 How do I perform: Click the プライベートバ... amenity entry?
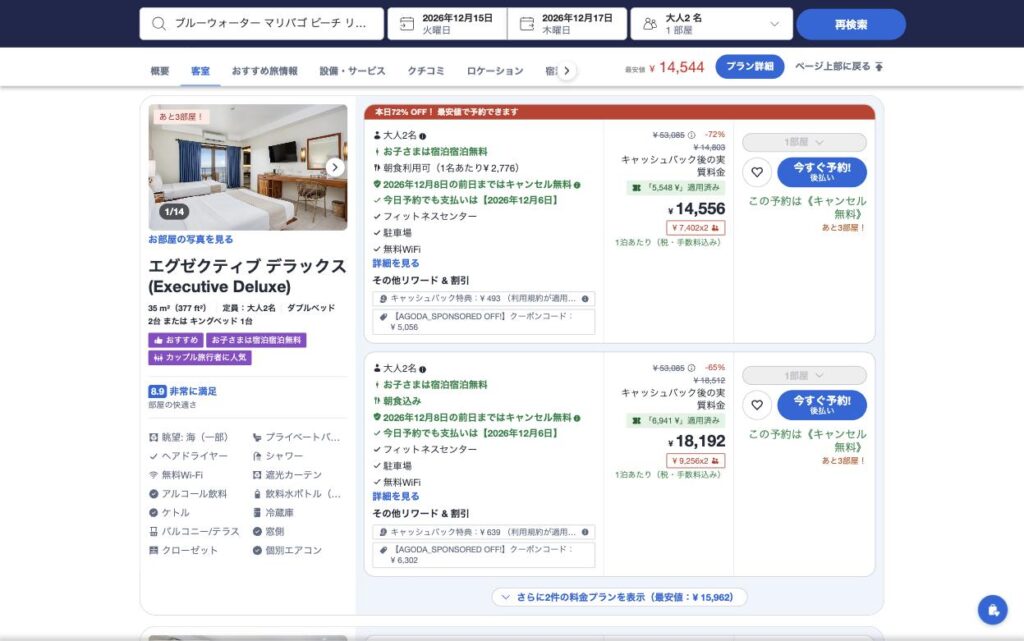(296, 437)
